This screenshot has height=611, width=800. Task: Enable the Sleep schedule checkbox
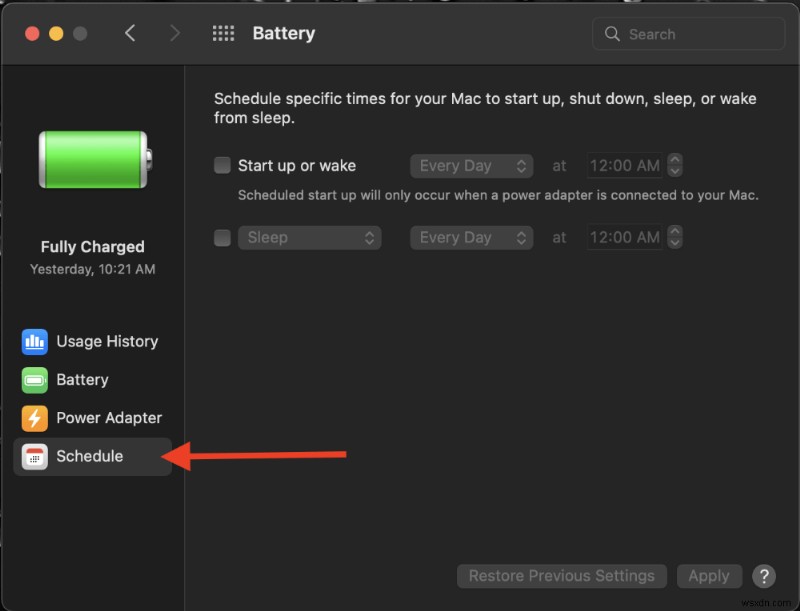222,237
